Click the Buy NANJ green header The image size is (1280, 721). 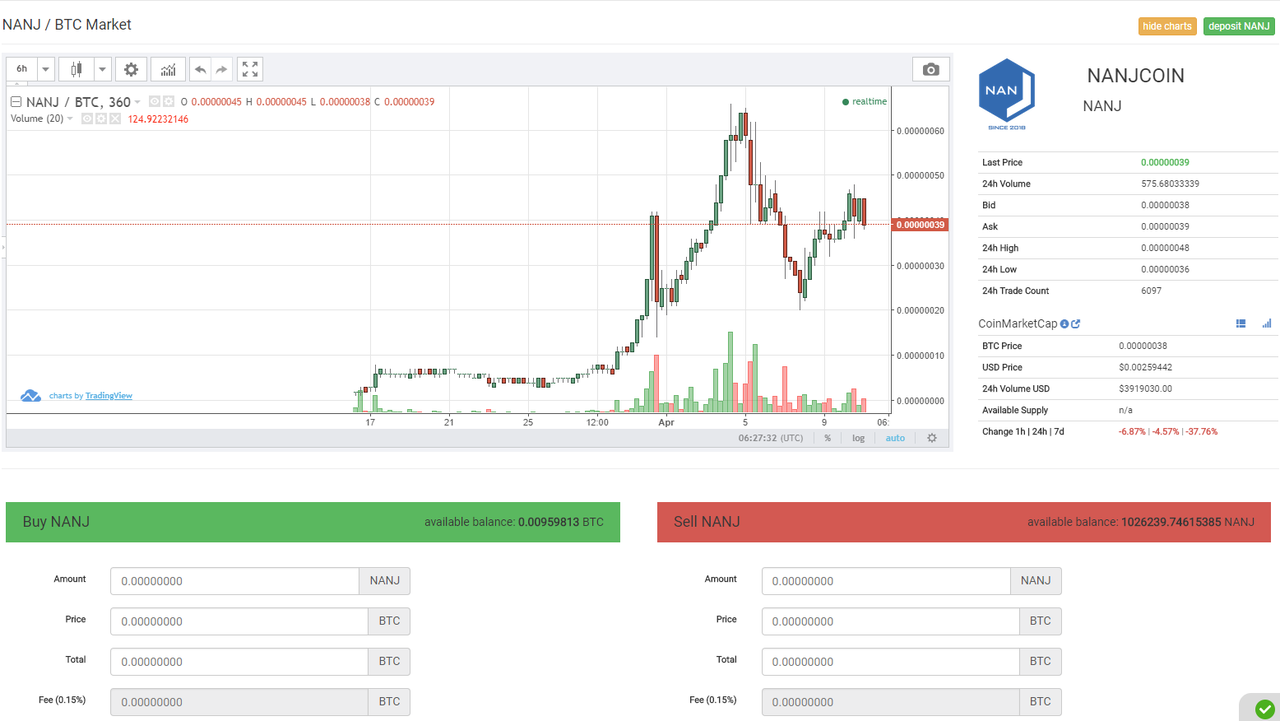click(313, 522)
